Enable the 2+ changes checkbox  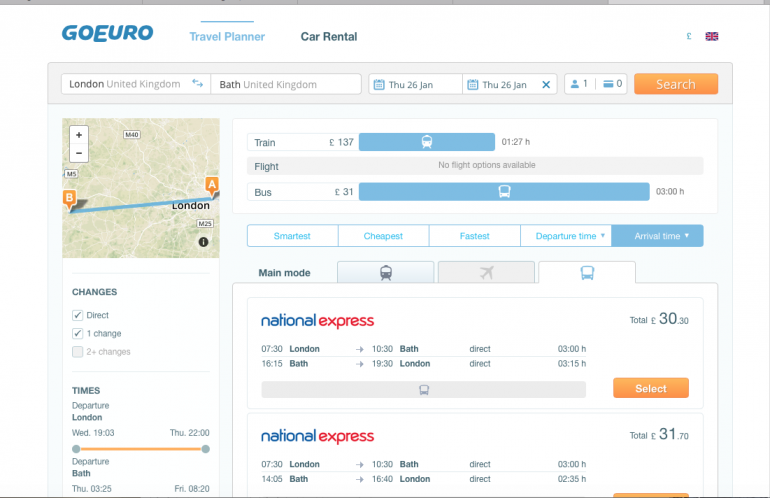click(x=78, y=352)
